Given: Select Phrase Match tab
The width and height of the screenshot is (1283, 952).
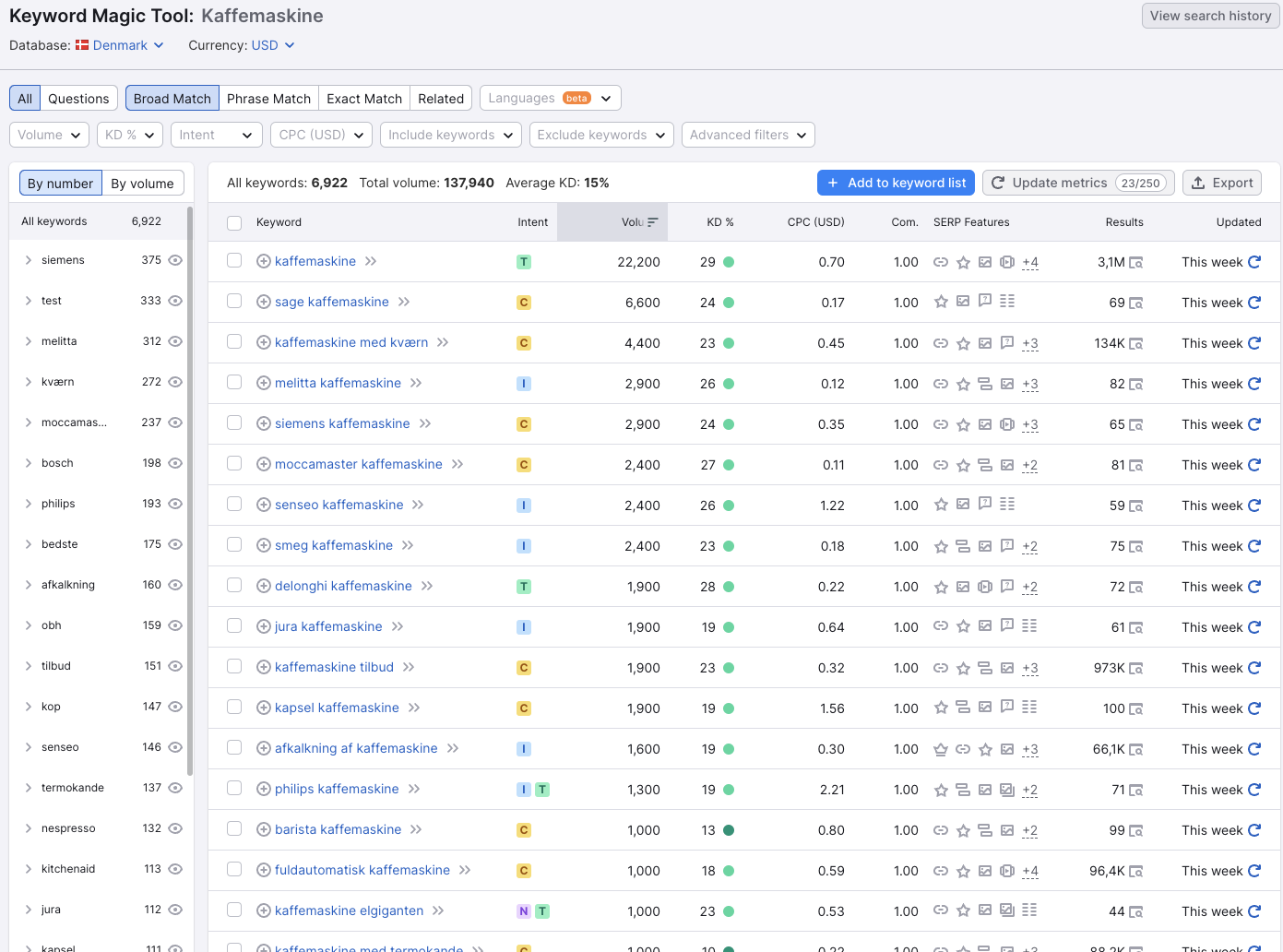Looking at the screenshot, I should 268,98.
